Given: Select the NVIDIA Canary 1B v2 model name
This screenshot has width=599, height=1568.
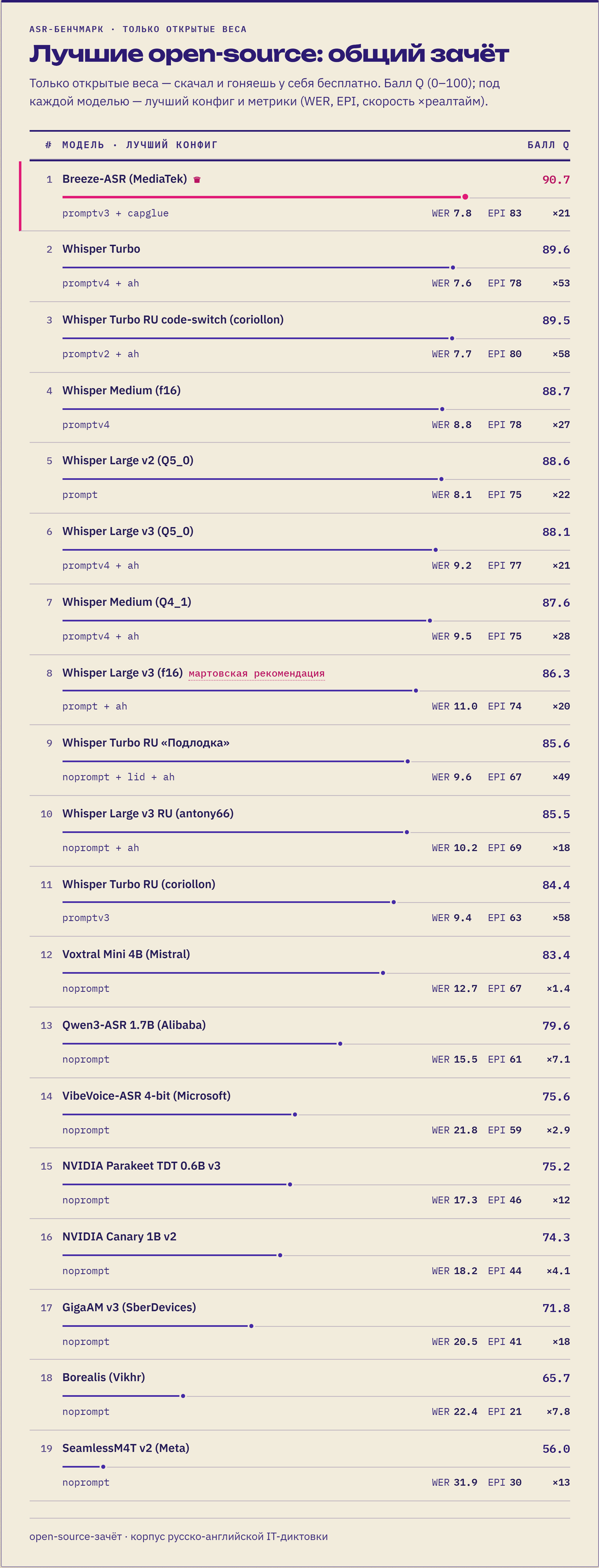Looking at the screenshot, I should coord(119,1236).
